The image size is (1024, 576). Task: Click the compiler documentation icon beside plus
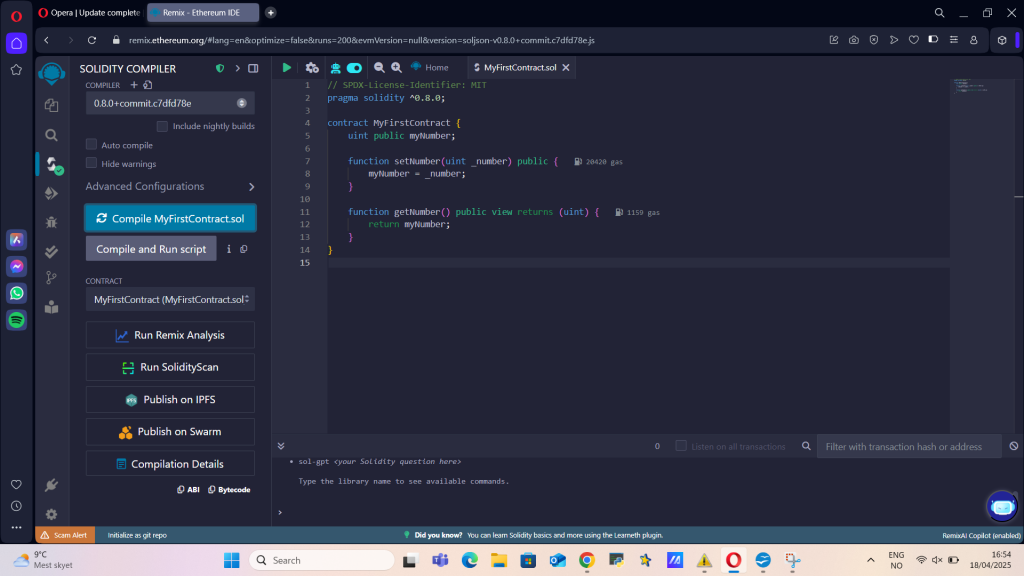pos(148,85)
